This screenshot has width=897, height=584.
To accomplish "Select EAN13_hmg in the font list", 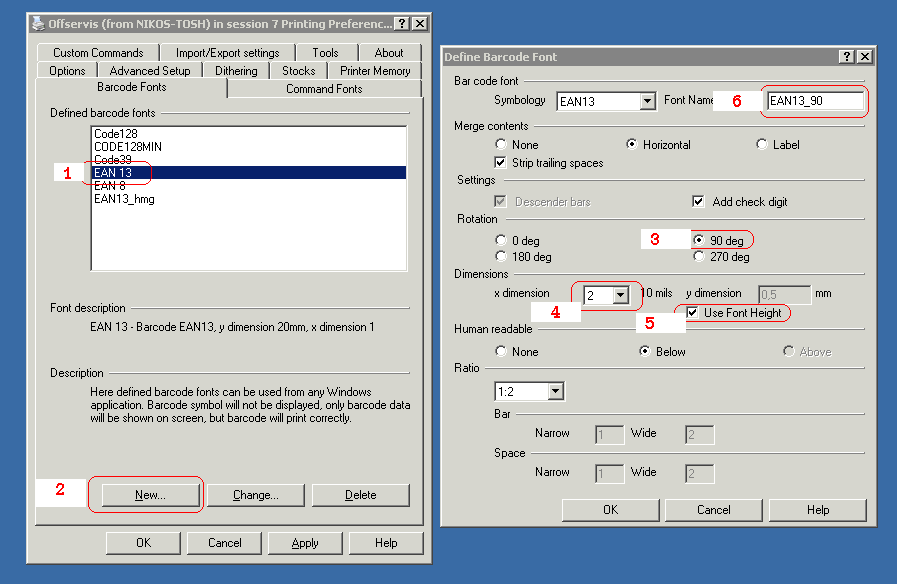I will (x=124, y=199).
